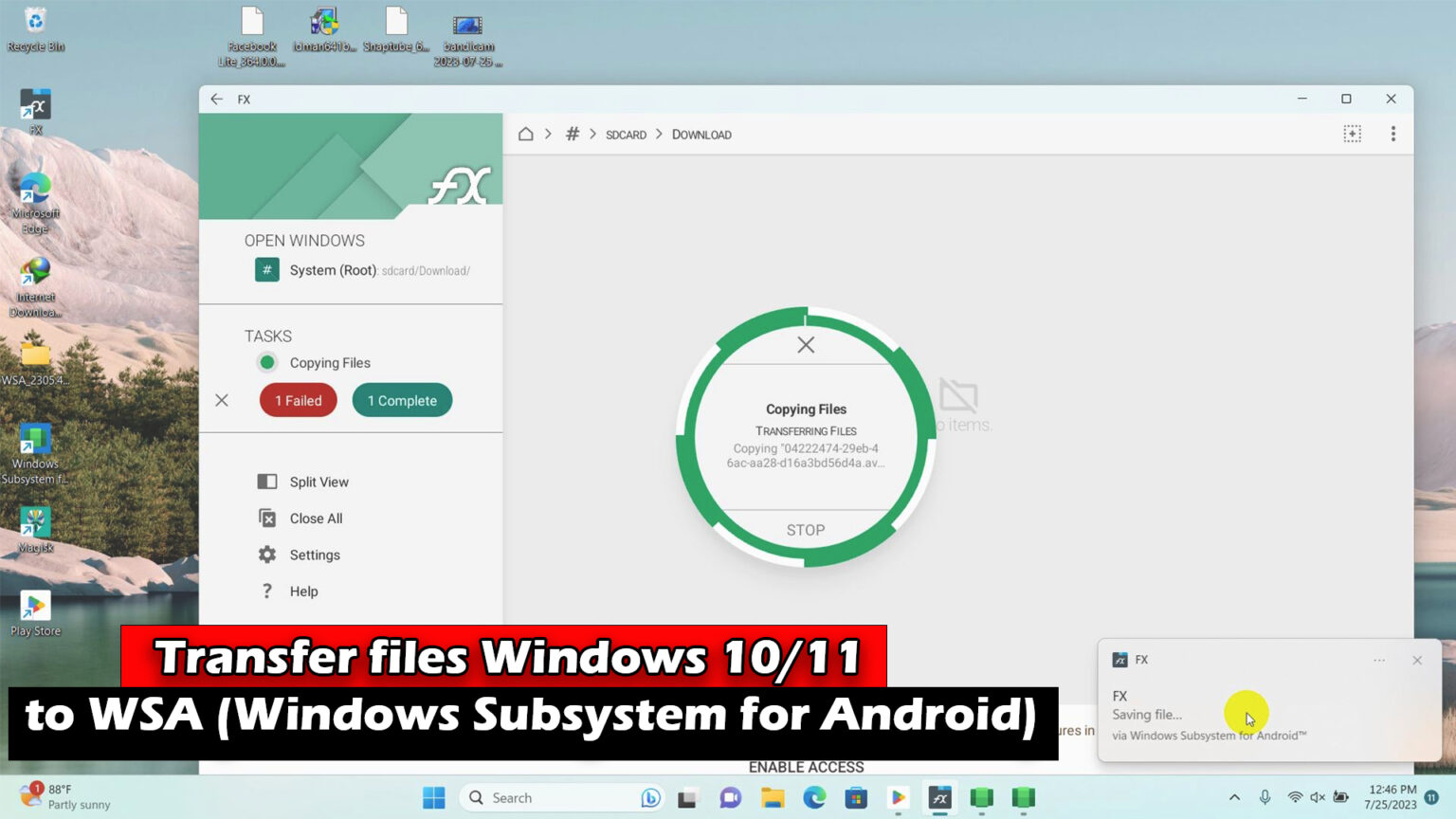Open Help using the question mark icon

pos(267,591)
